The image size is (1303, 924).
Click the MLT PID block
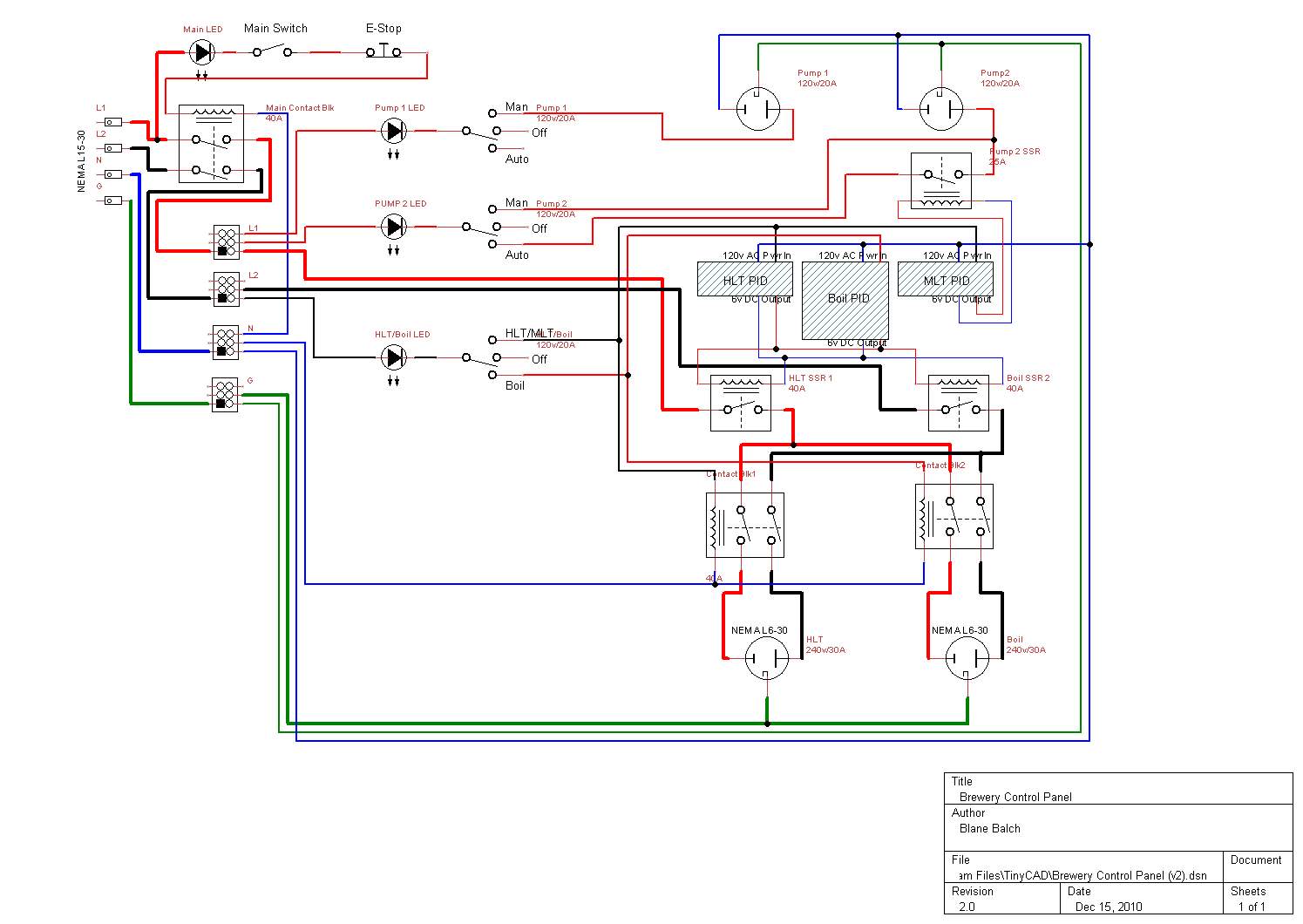coord(946,279)
